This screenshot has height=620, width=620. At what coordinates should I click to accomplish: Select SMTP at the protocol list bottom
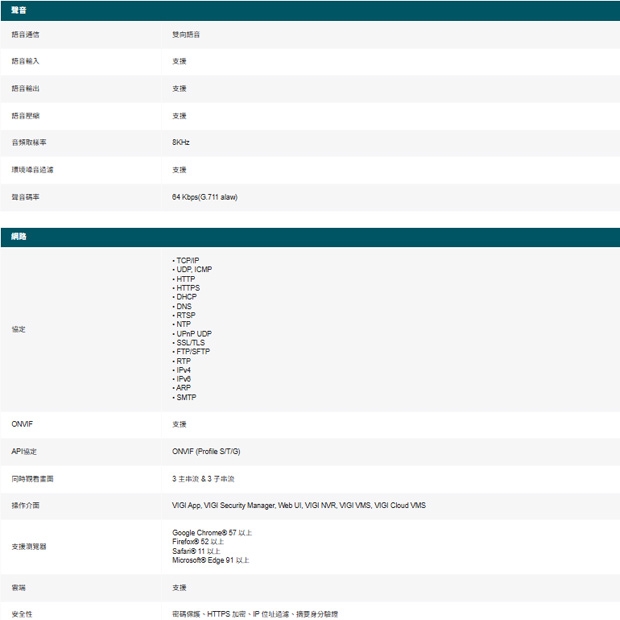click(185, 398)
